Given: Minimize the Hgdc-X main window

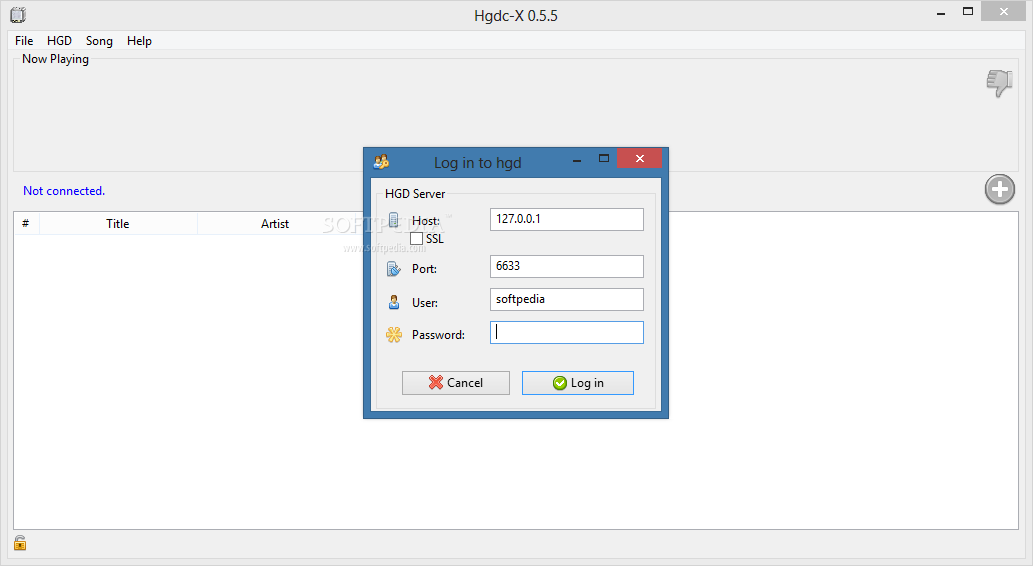Looking at the screenshot, I should (941, 12).
